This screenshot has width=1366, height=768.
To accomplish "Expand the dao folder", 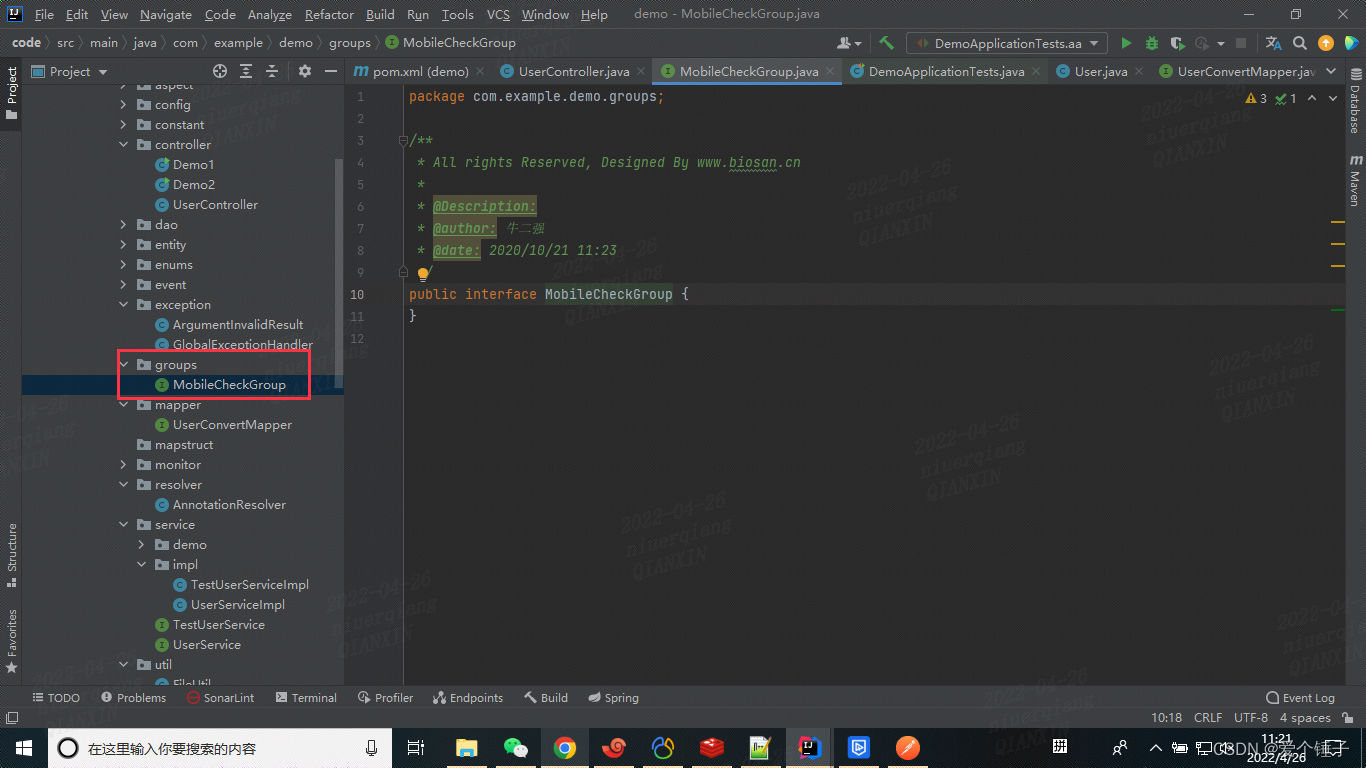I will click(x=123, y=225).
